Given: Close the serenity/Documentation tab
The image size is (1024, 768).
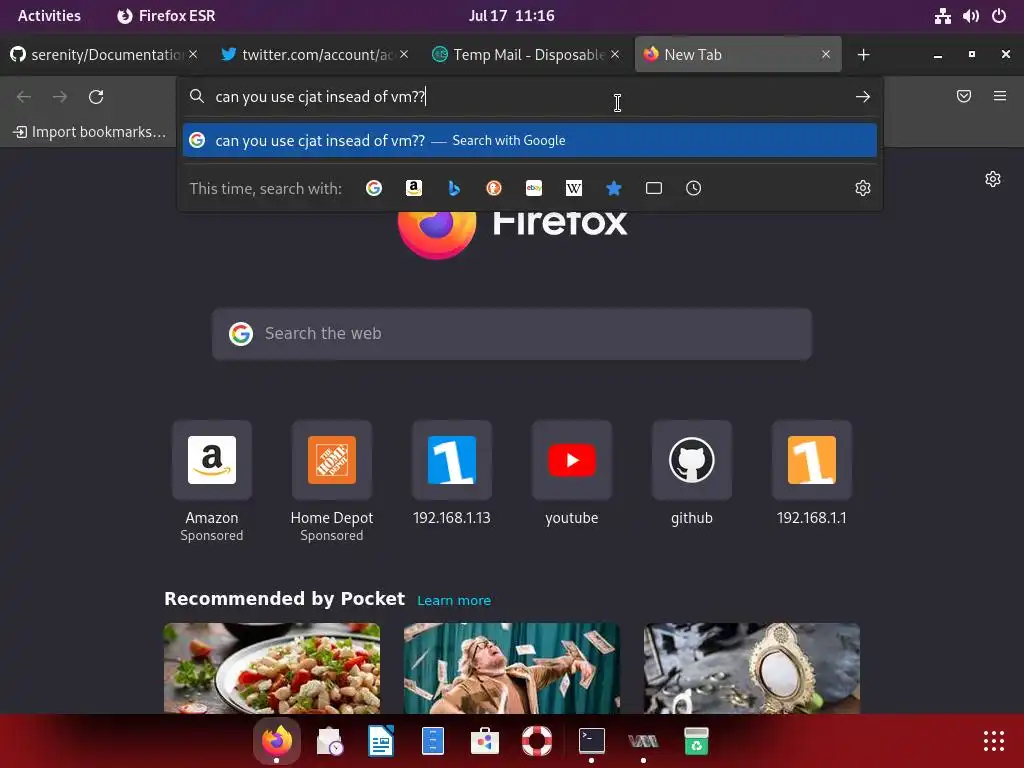Looking at the screenshot, I should [x=193, y=54].
